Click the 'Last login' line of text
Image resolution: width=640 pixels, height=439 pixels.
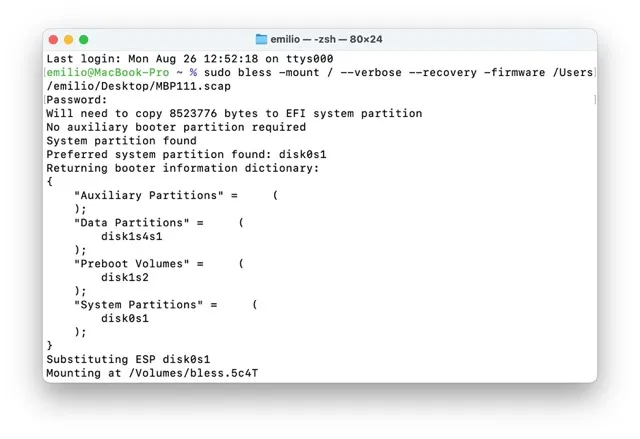click(190, 59)
